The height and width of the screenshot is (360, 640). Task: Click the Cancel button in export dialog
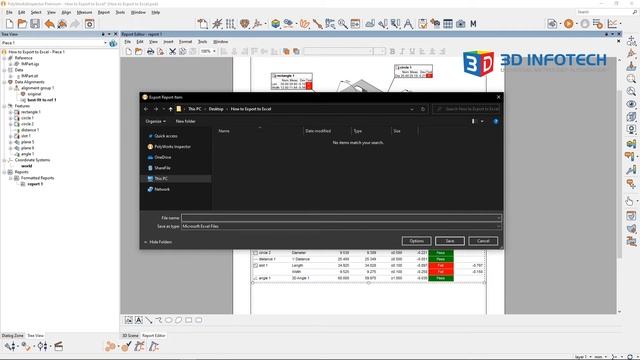click(483, 241)
